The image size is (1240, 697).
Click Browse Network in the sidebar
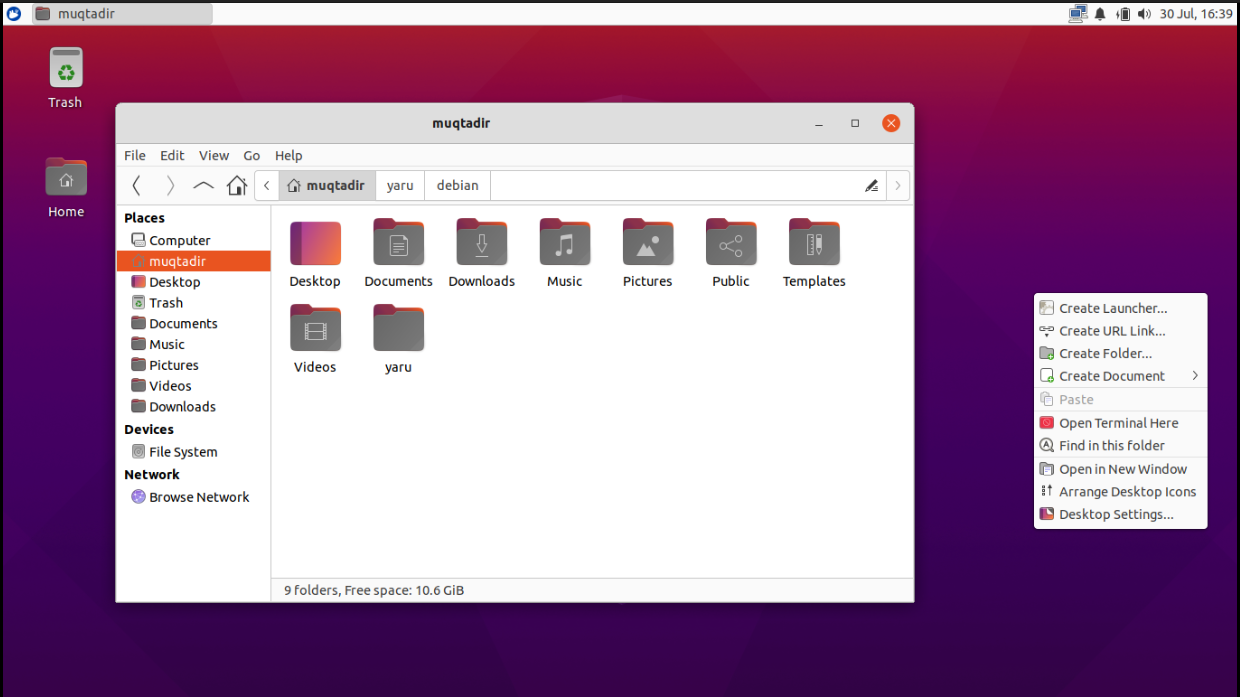pyautogui.click(x=198, y=496)
